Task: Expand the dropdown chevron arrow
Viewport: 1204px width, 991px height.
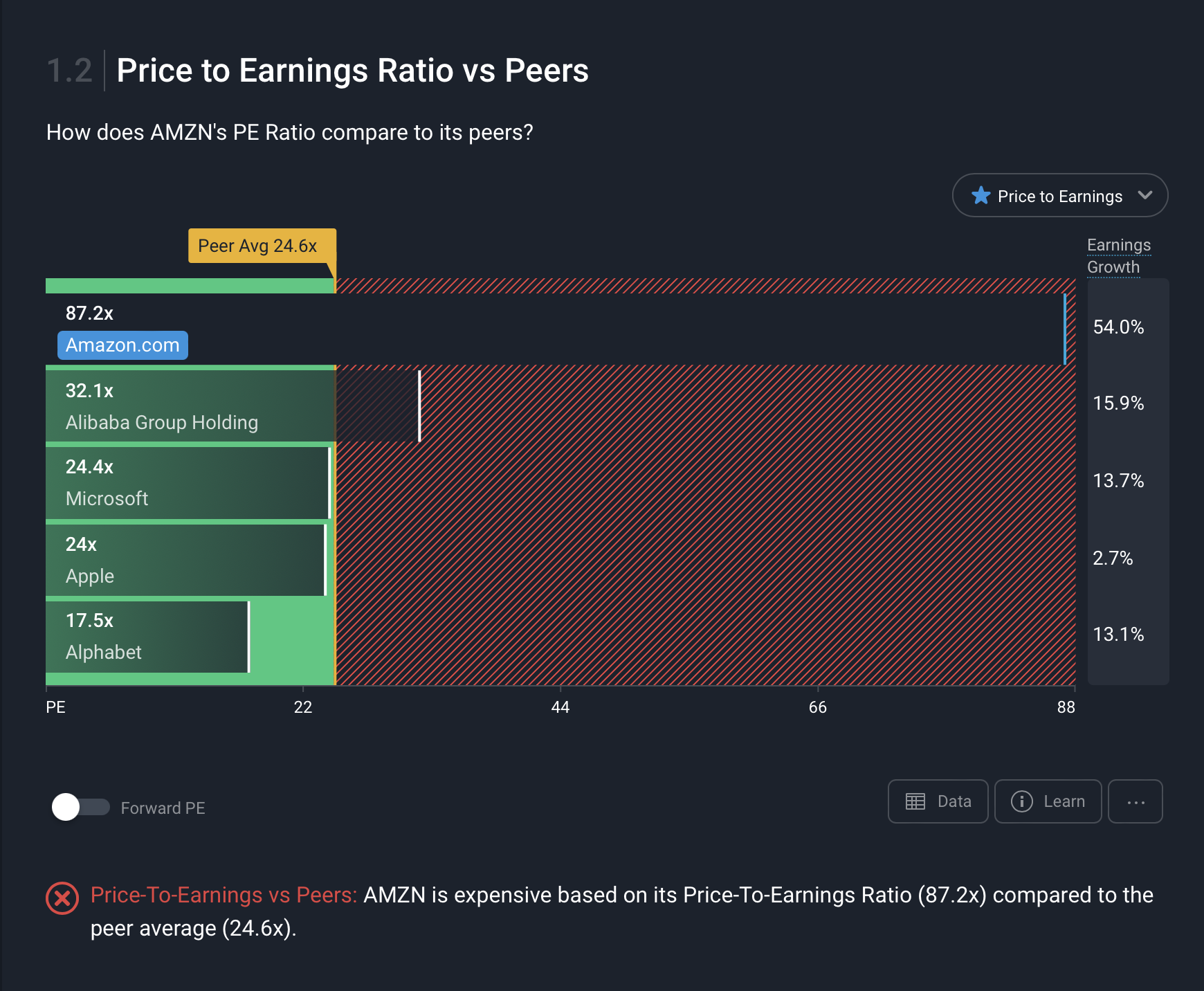Action: tap(1145, 195)
